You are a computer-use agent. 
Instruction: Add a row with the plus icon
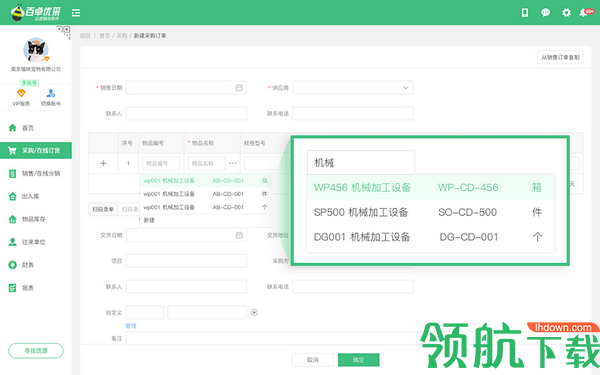[103, 163]
